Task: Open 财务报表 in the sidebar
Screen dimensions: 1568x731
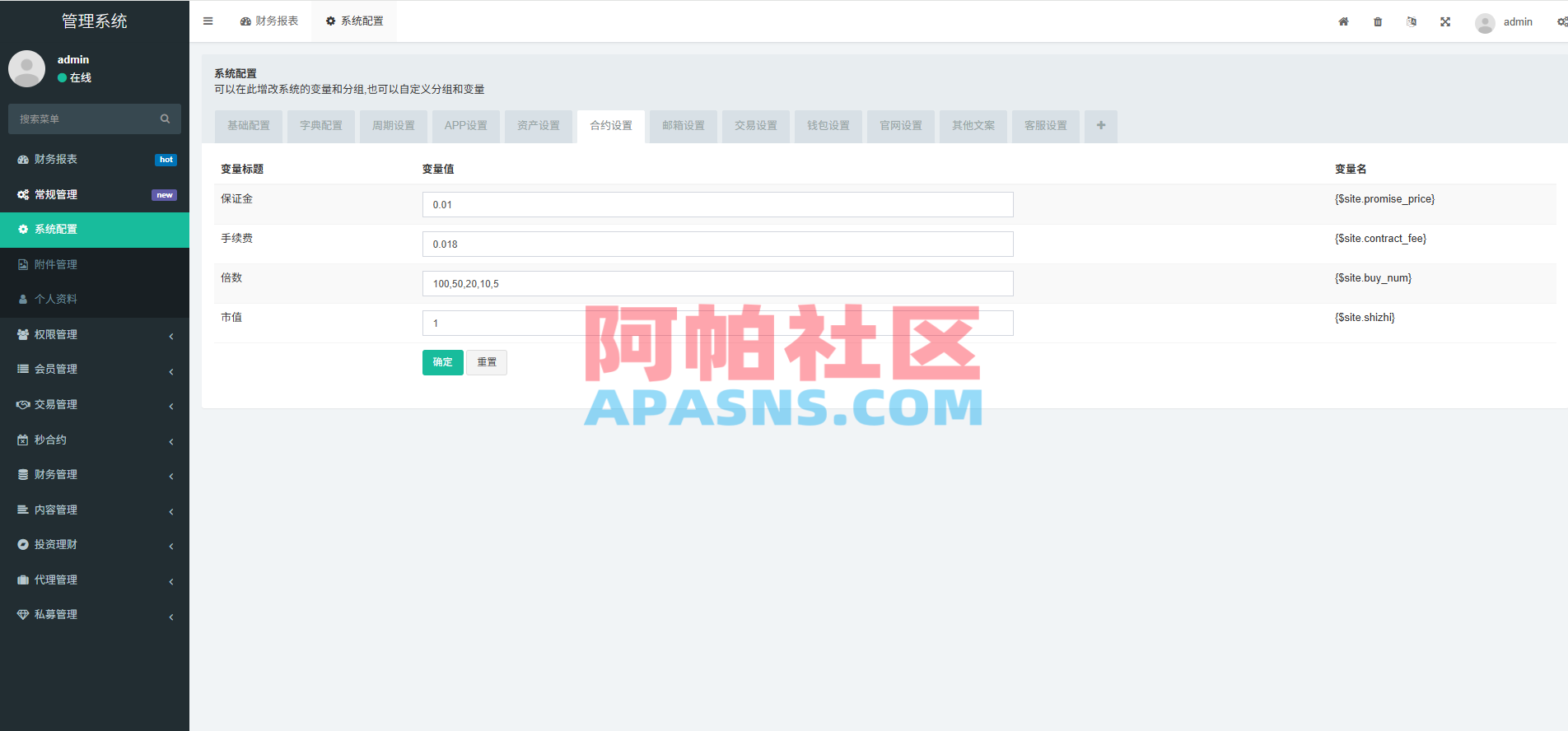Action: click(x=95, y=159)
